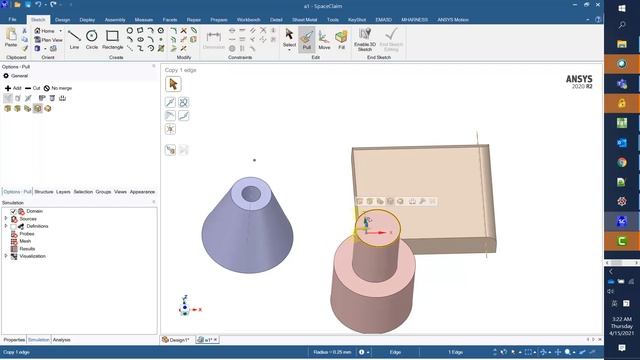Screen dimensions: 640x360
Task: Toggle the leftmost highlighted option in Pull row
Action: click(8, 98)
